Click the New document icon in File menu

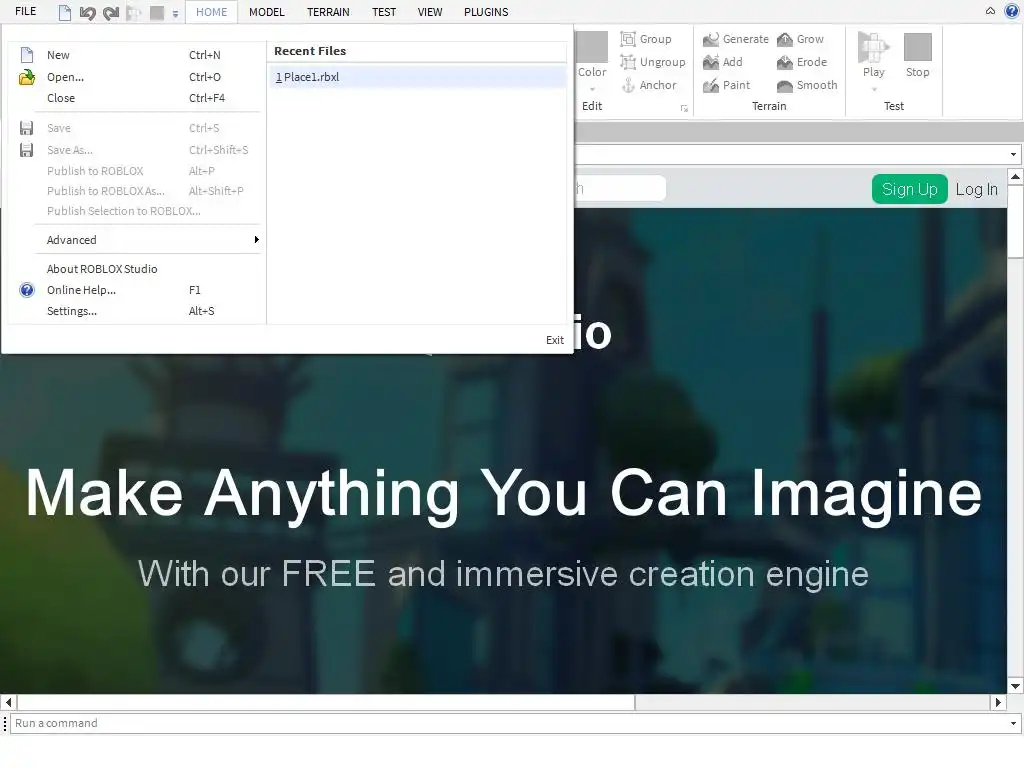pos(27,55)
